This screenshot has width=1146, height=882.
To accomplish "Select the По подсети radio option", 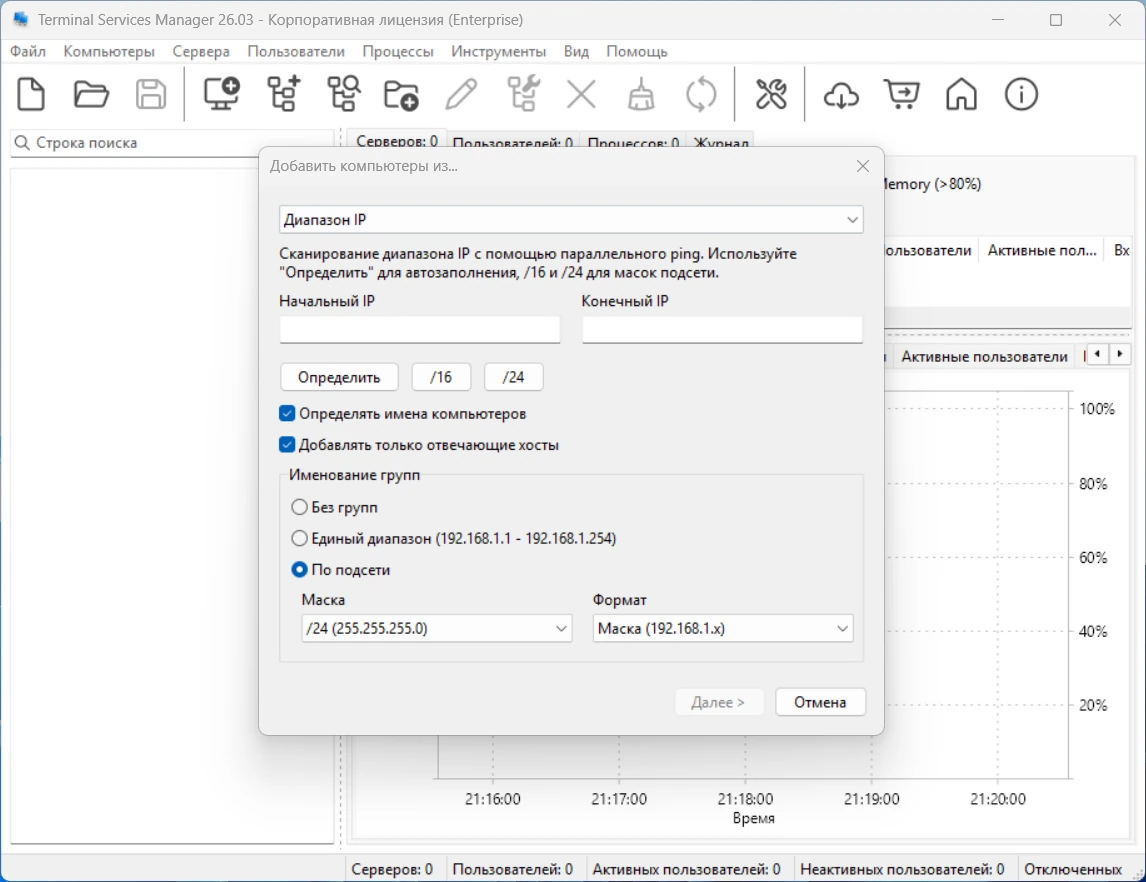I will pyautogui.click(x=299, y=569).
